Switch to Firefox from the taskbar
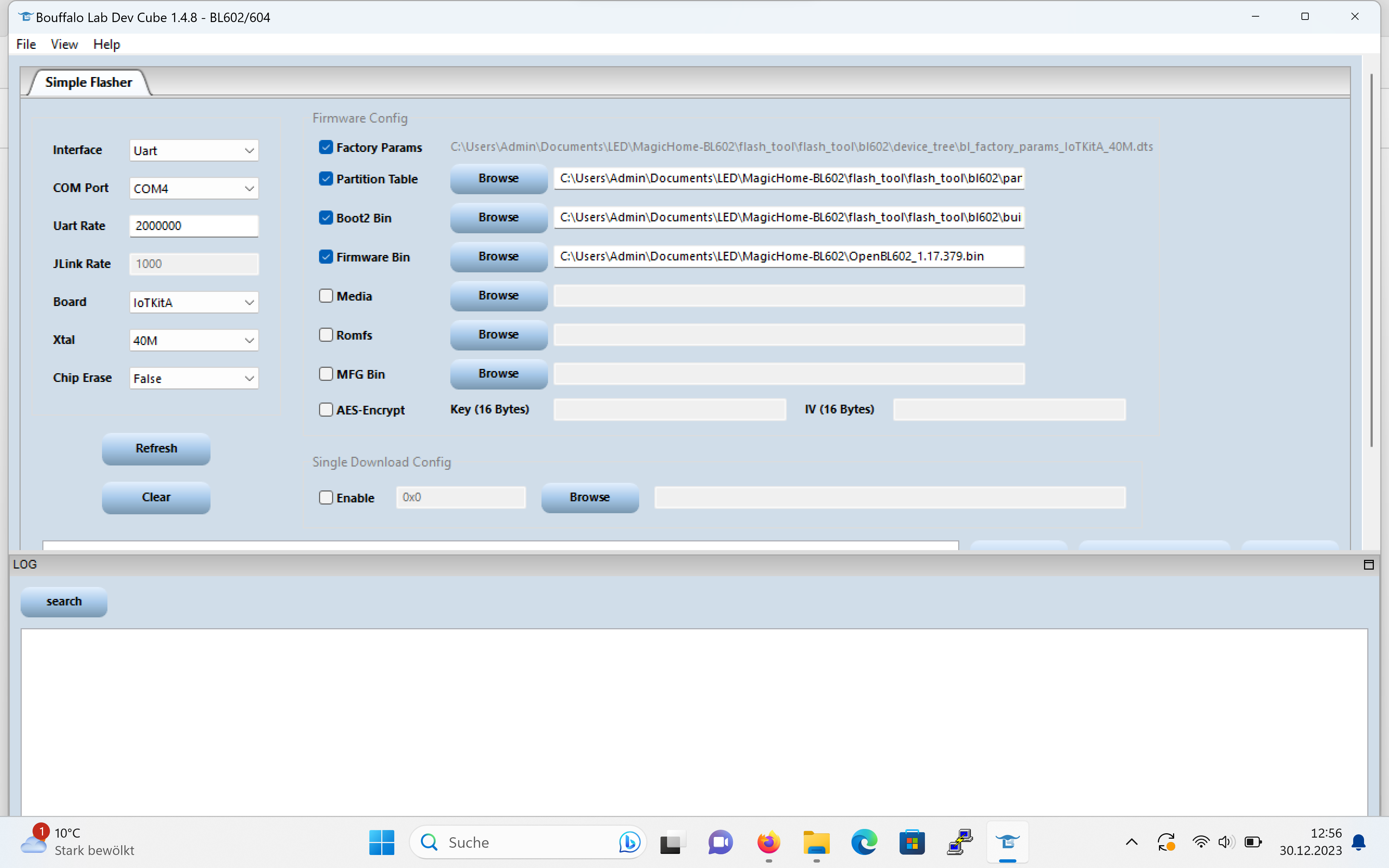Viewport: 1389px width, 868px height. click(x=769, y=842)
